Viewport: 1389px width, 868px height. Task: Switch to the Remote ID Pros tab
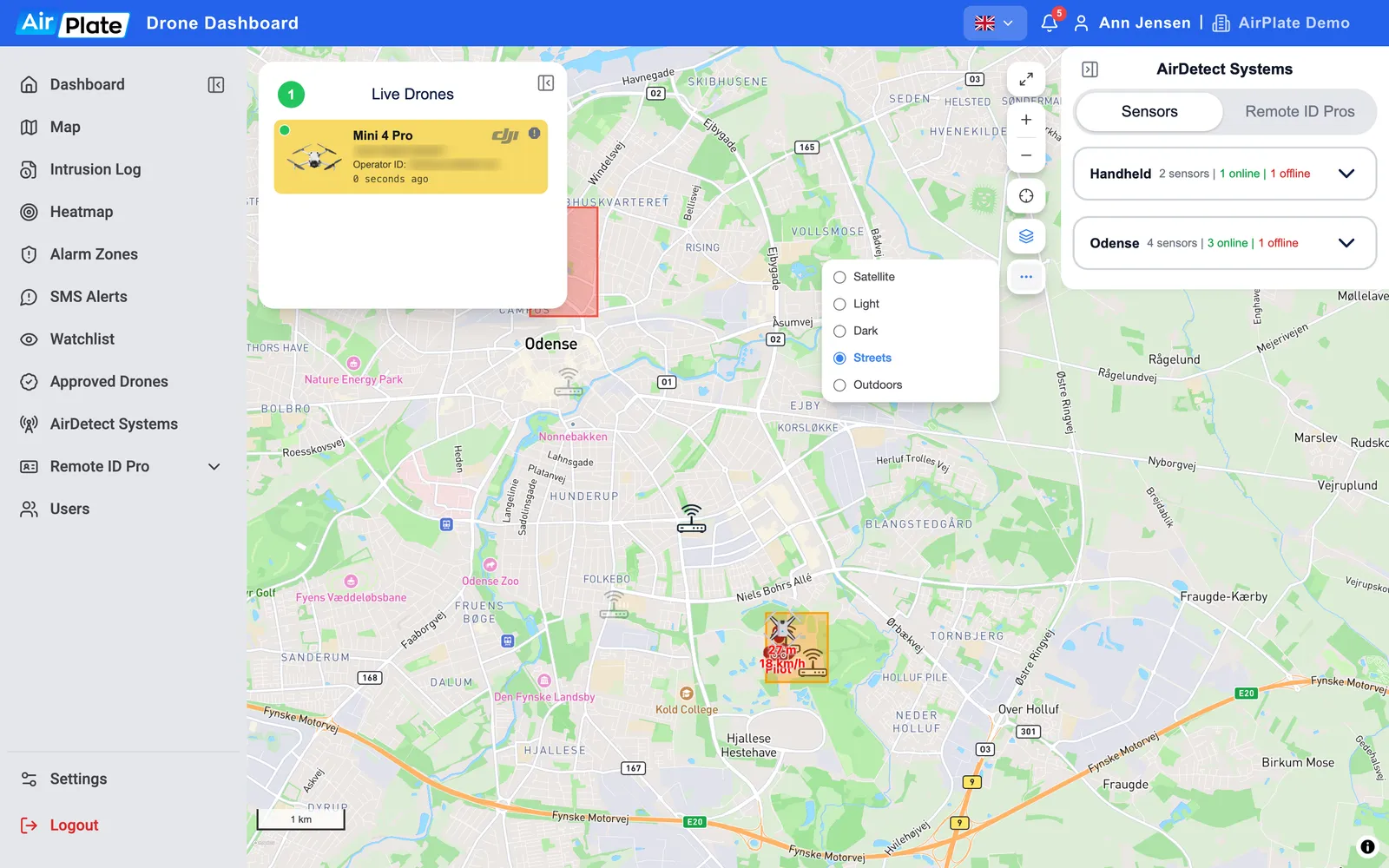point(1300,112)
